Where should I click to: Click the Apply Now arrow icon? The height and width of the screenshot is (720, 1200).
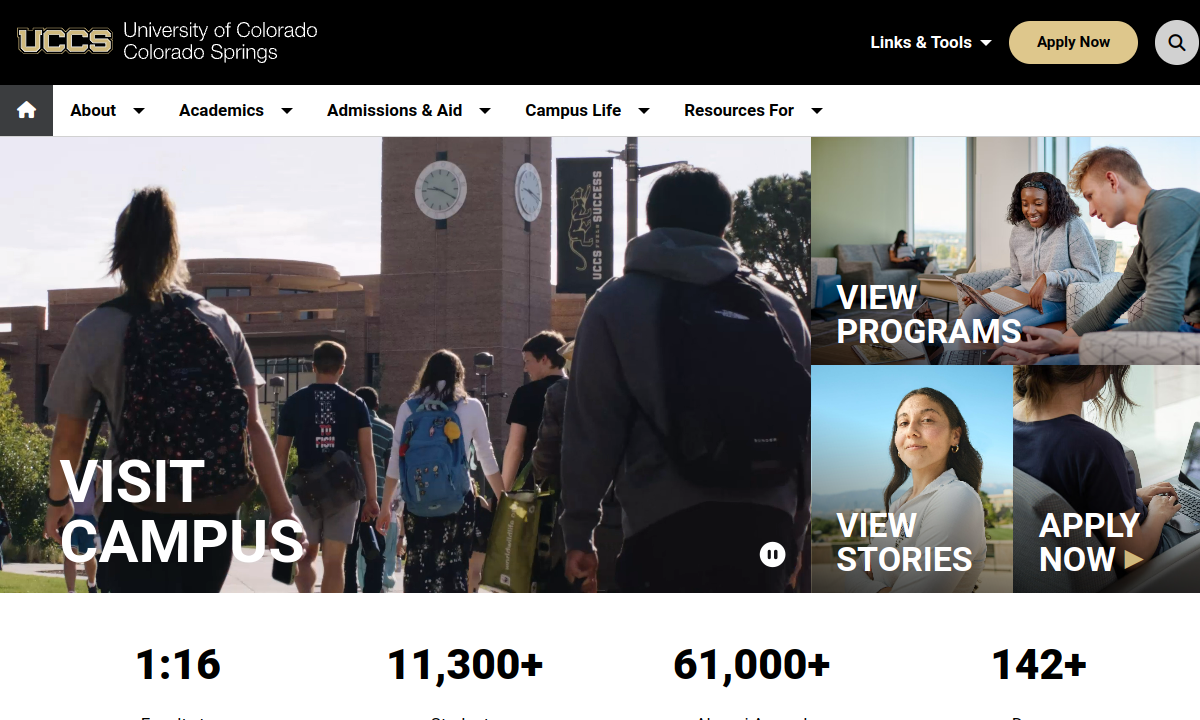pos(1134,560)
